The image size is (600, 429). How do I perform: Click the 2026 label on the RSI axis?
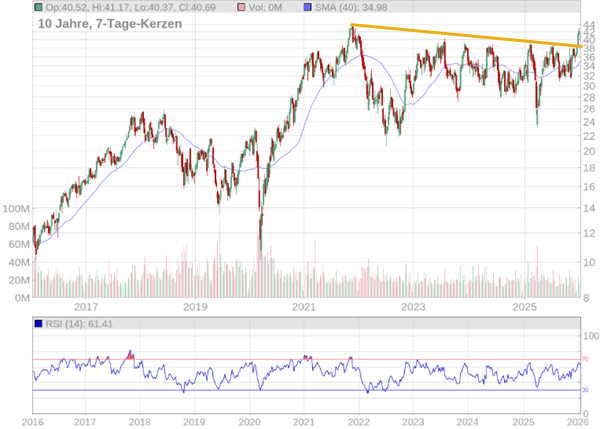pos(580,423)
